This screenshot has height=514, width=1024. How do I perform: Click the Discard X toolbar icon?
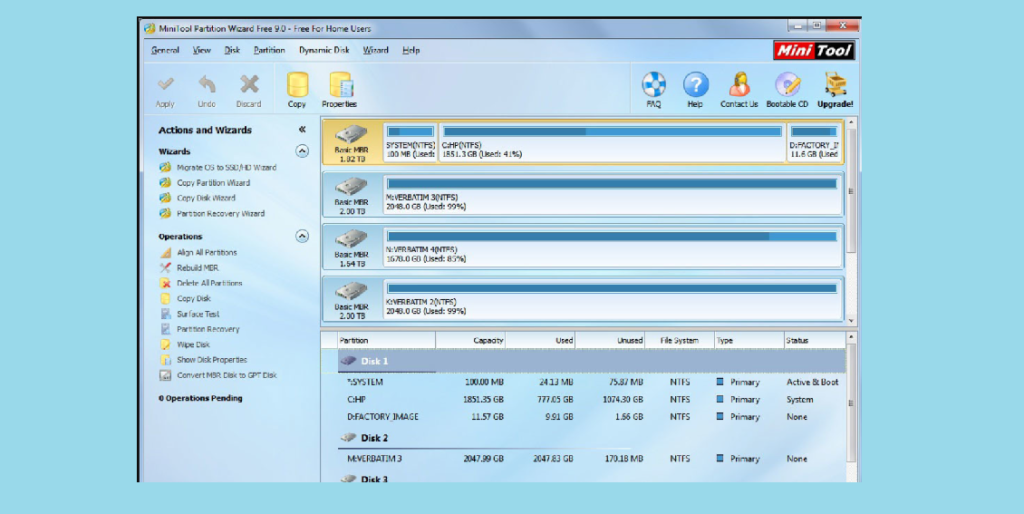(249, 84)
